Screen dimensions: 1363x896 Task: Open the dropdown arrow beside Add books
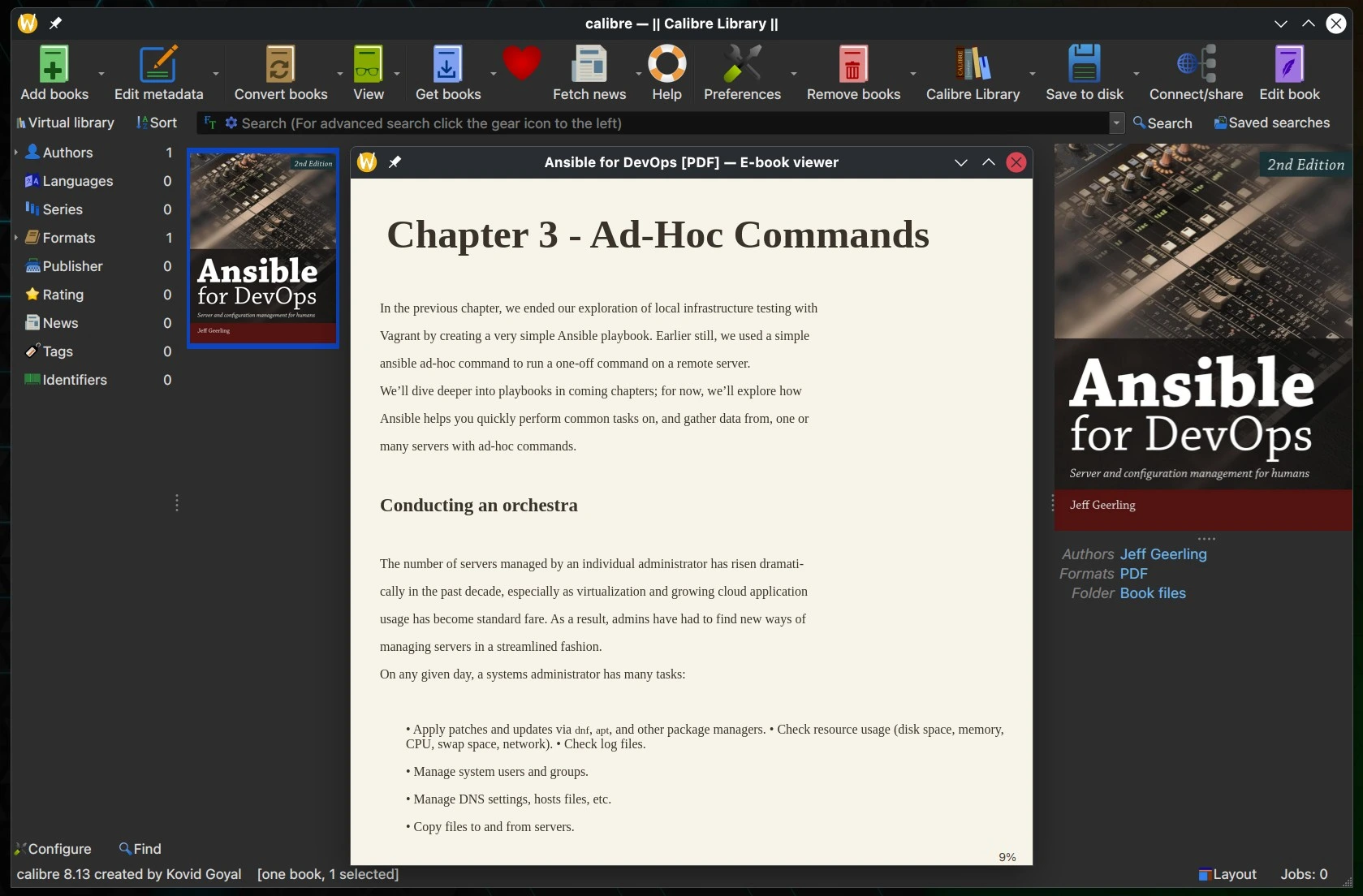pos(101,74)
